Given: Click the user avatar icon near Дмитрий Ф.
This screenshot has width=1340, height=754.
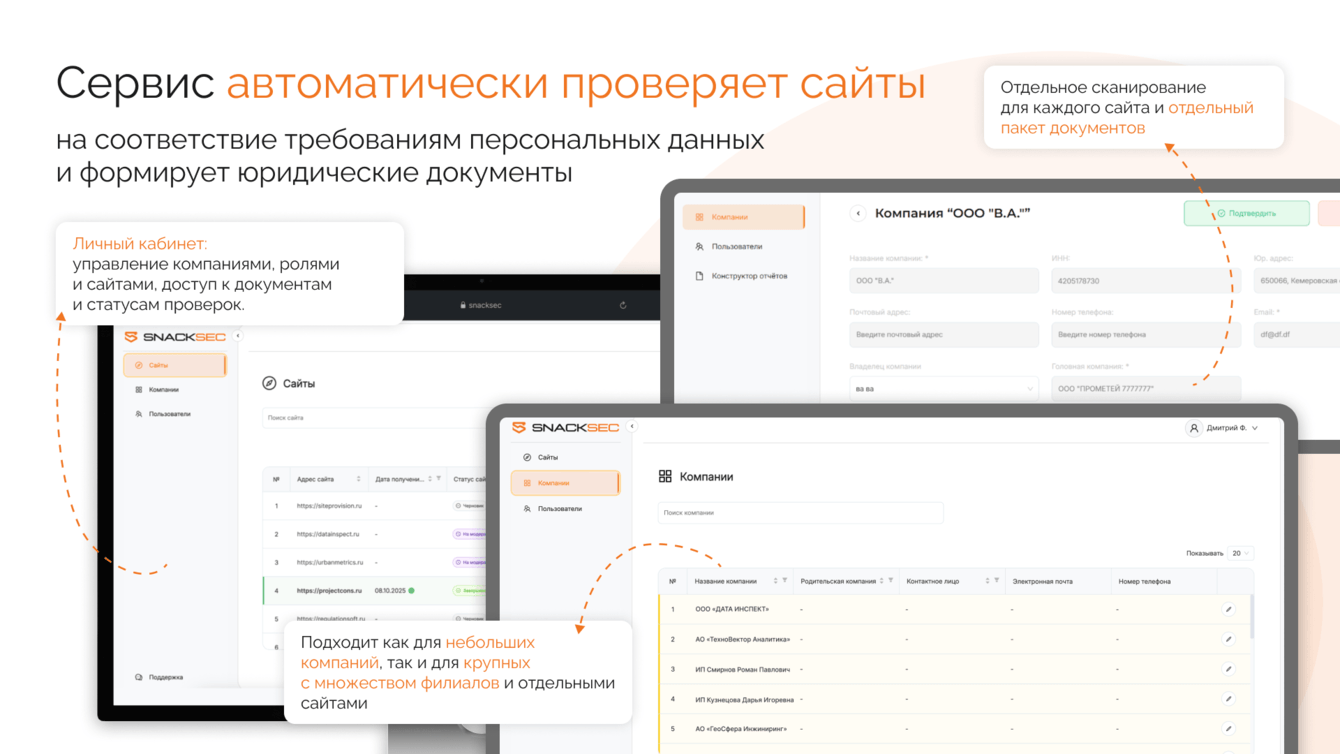Looking at the screenshot, I should pyautogui.click(x=1193, y=428).
